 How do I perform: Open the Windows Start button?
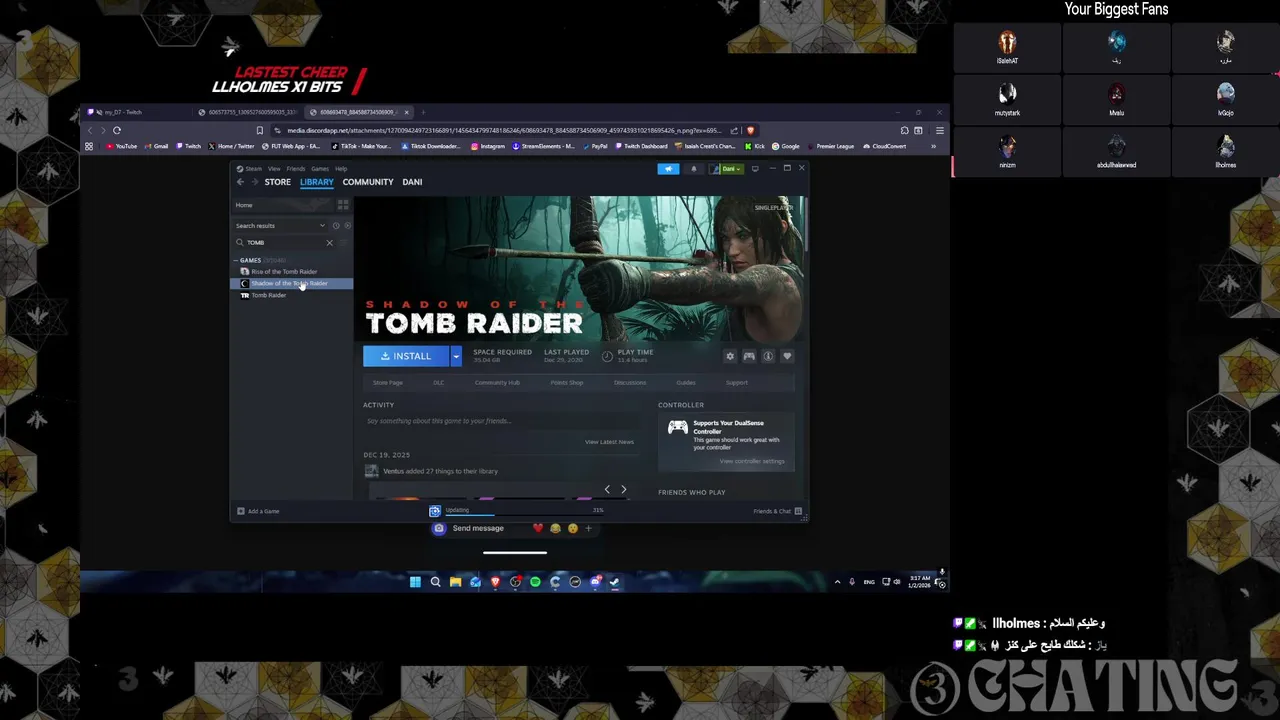415,582
